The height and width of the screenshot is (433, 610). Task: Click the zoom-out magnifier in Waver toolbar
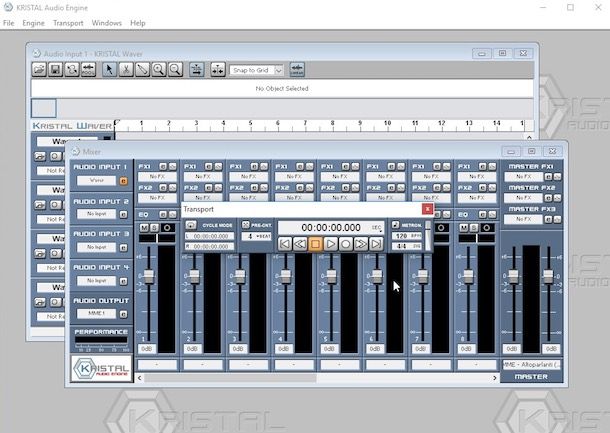click(175, 70)
